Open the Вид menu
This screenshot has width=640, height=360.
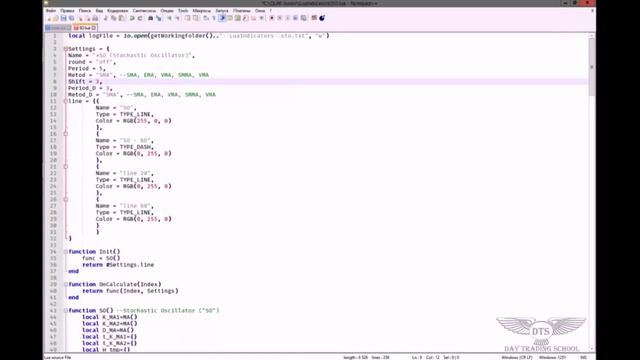[x=99, y=11]
